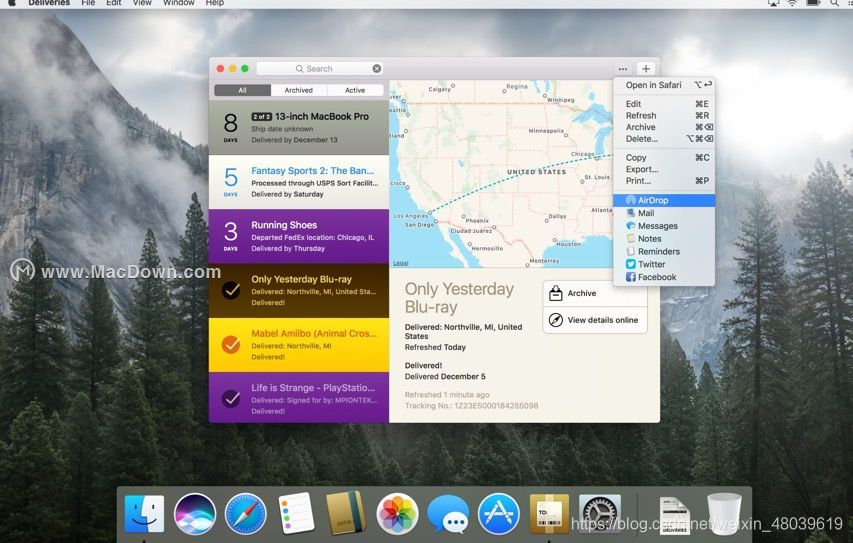Choose Export… in the actions menu
The width and height of the screenshot is (853, 543).
click(x=664, y=169)
